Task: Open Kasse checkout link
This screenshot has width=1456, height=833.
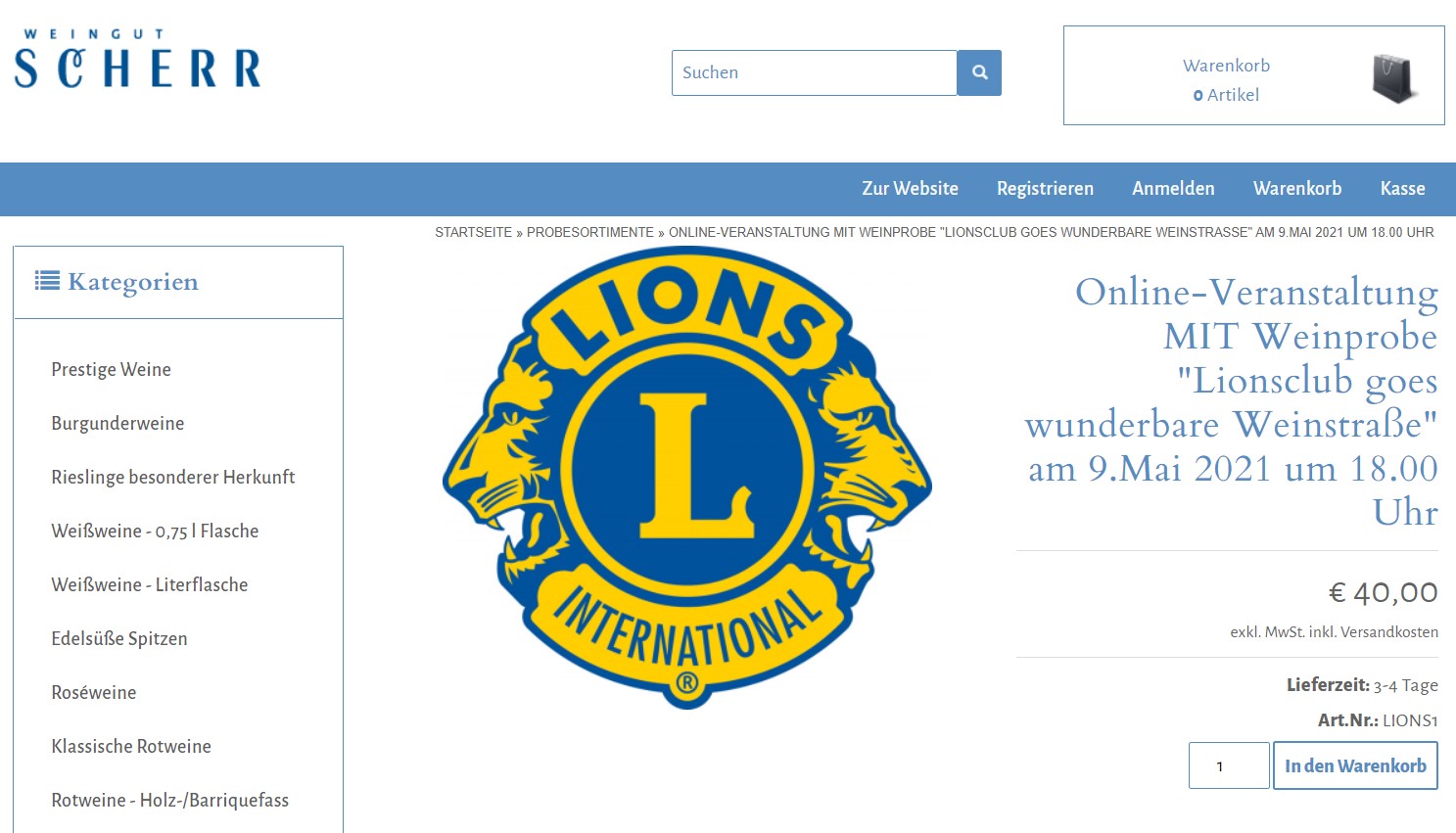Action: click(1402, 189)
